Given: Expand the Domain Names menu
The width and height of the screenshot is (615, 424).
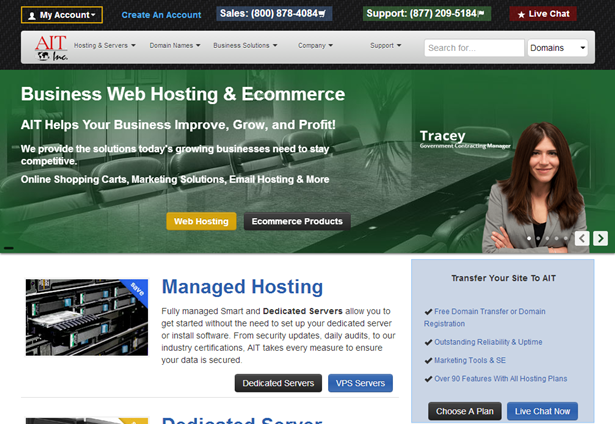Looking at the screenshot, I should click(175, 45).
